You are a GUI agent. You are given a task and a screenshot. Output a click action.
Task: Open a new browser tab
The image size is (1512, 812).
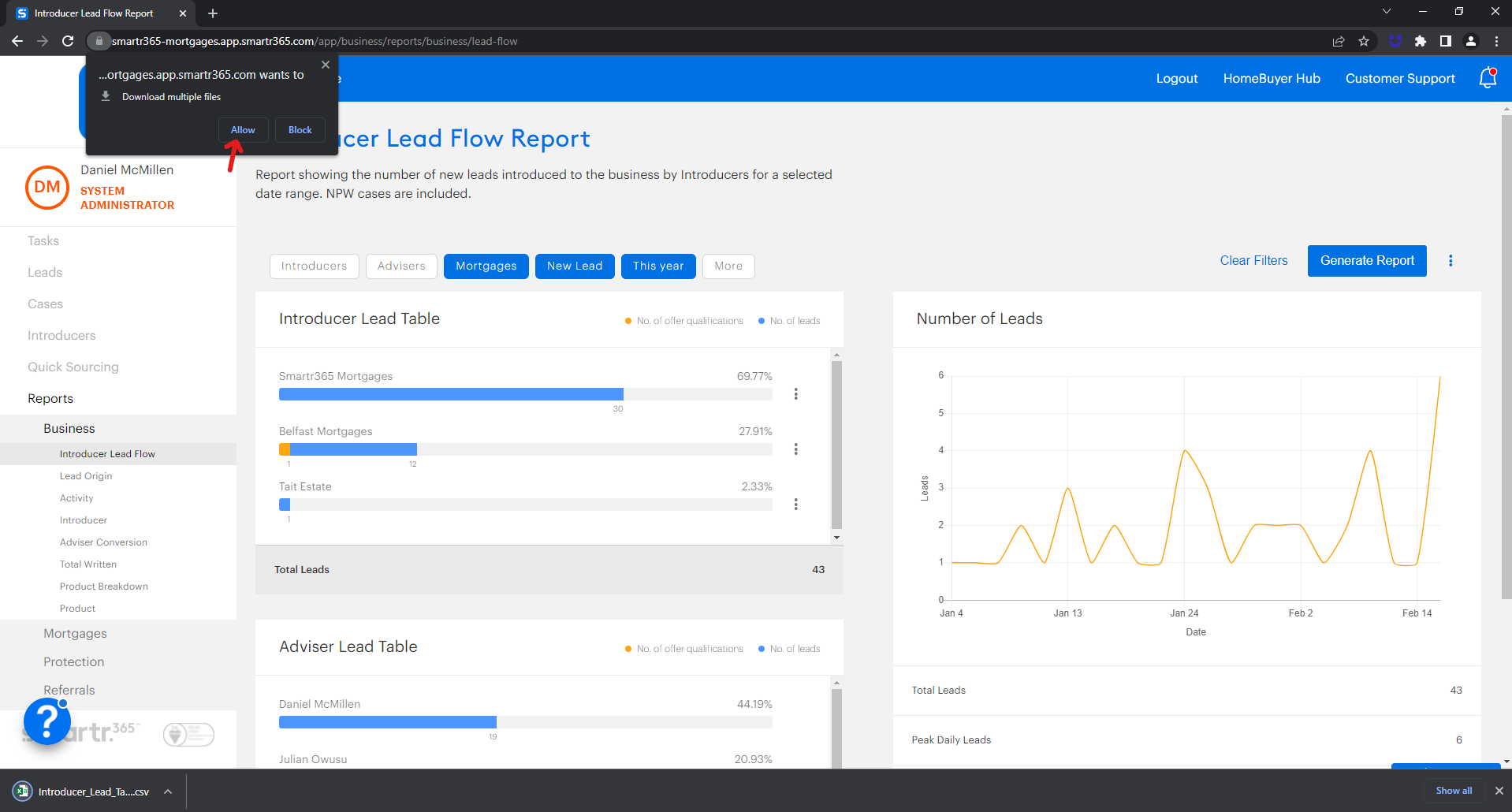tap(213, 13)
